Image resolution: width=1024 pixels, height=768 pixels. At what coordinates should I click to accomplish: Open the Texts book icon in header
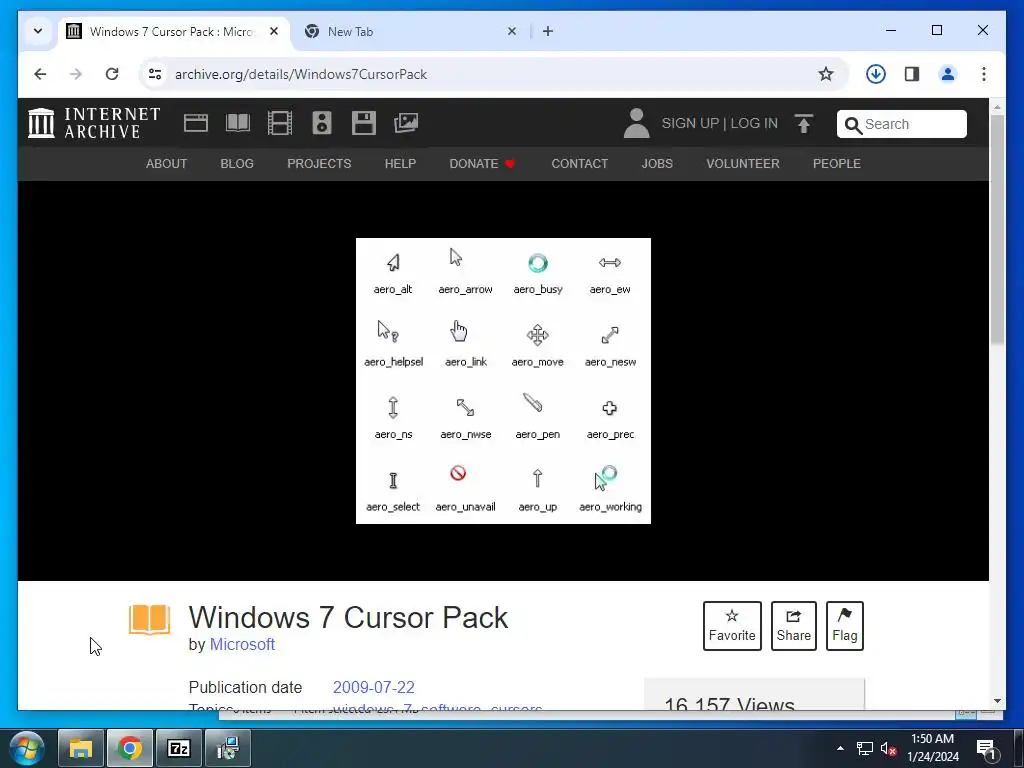click(238, 123)
